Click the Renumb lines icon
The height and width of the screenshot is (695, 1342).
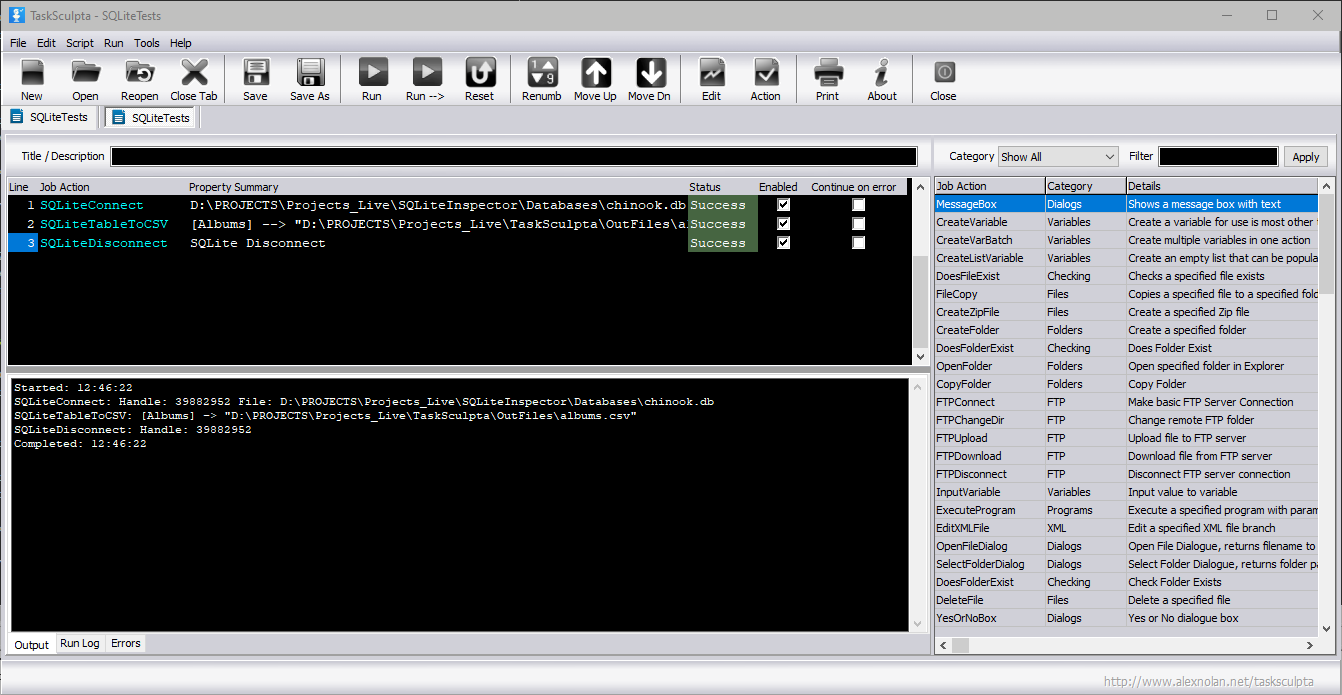542,74
